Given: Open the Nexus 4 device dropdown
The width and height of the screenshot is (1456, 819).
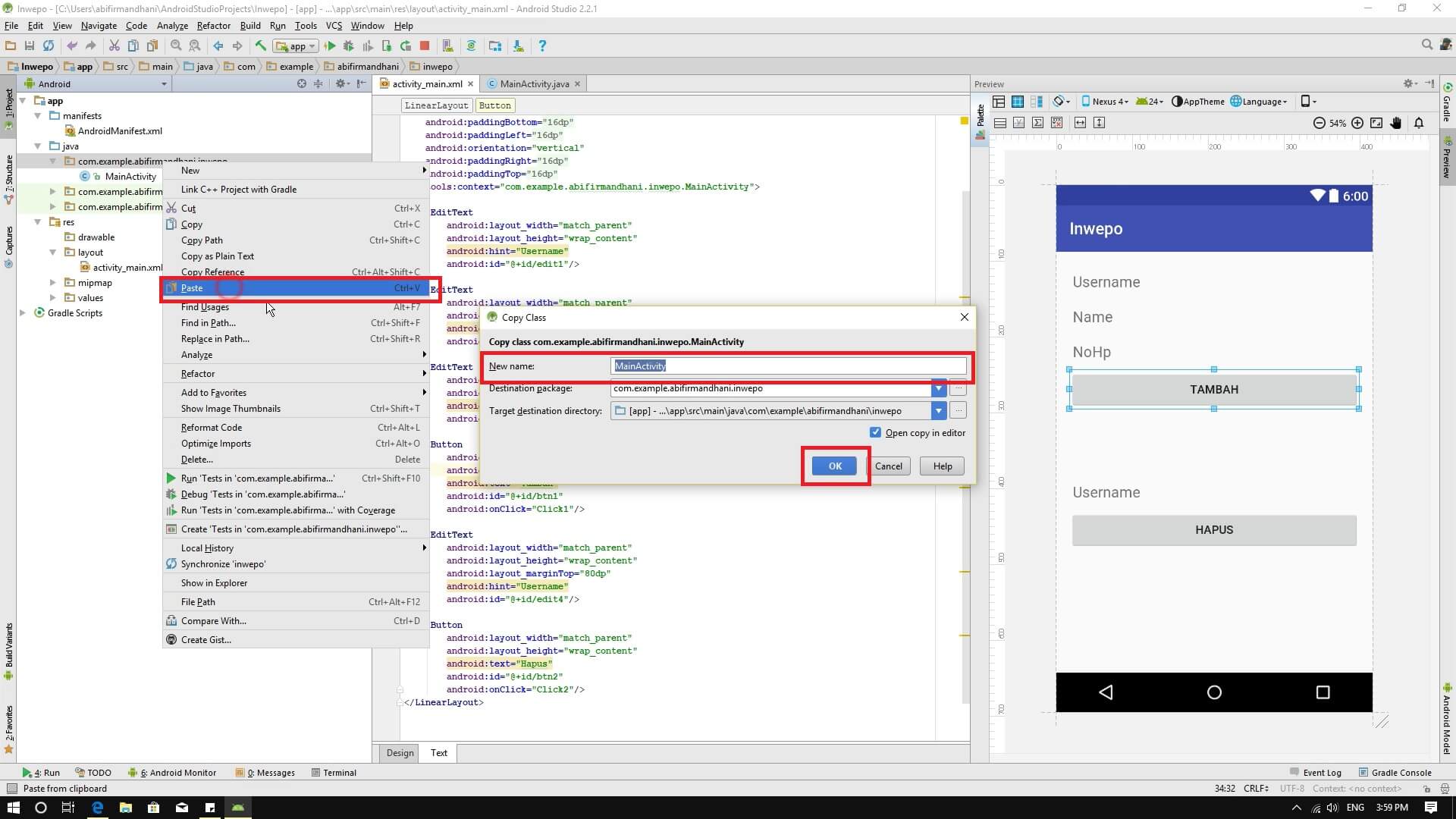Looking at the screenshot, I should coord(1106,102).
